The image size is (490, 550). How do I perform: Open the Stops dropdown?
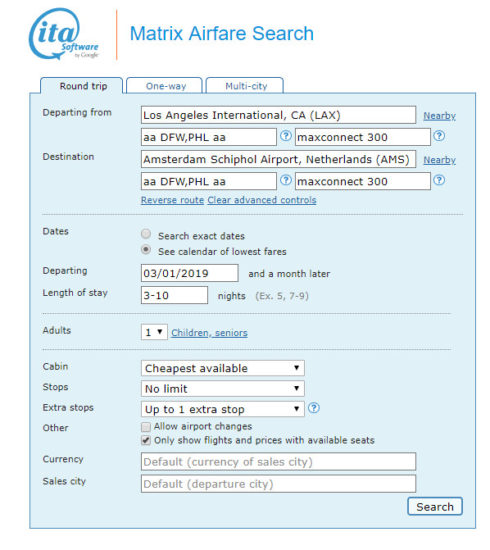pyautogui.click(x=223, y=389)
